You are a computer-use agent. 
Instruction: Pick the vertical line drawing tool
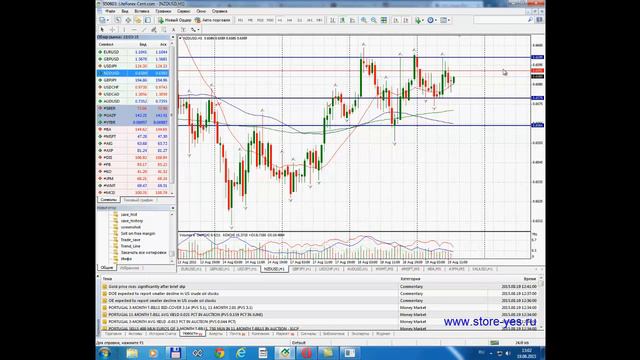coord(124,29)
